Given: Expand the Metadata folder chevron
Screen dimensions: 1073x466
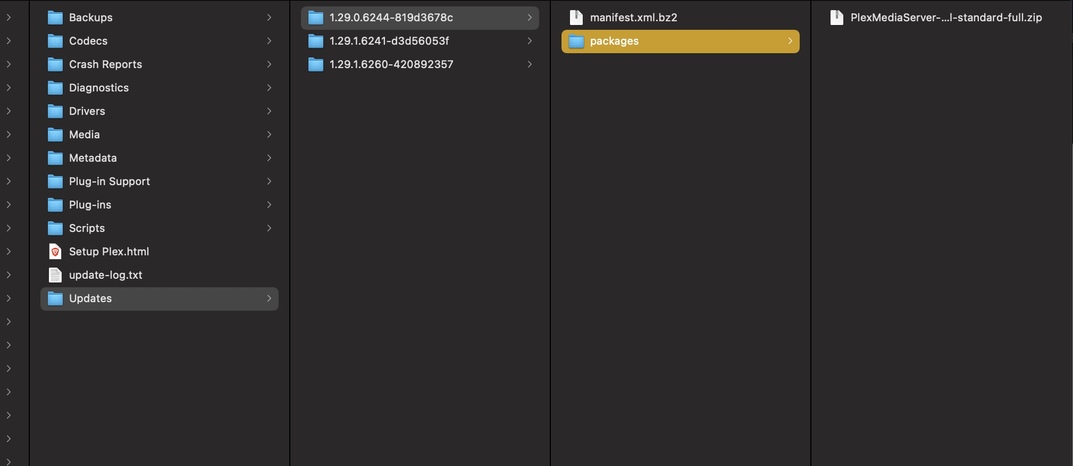Looking at the screenshot, I should click(x=269, y=158).
